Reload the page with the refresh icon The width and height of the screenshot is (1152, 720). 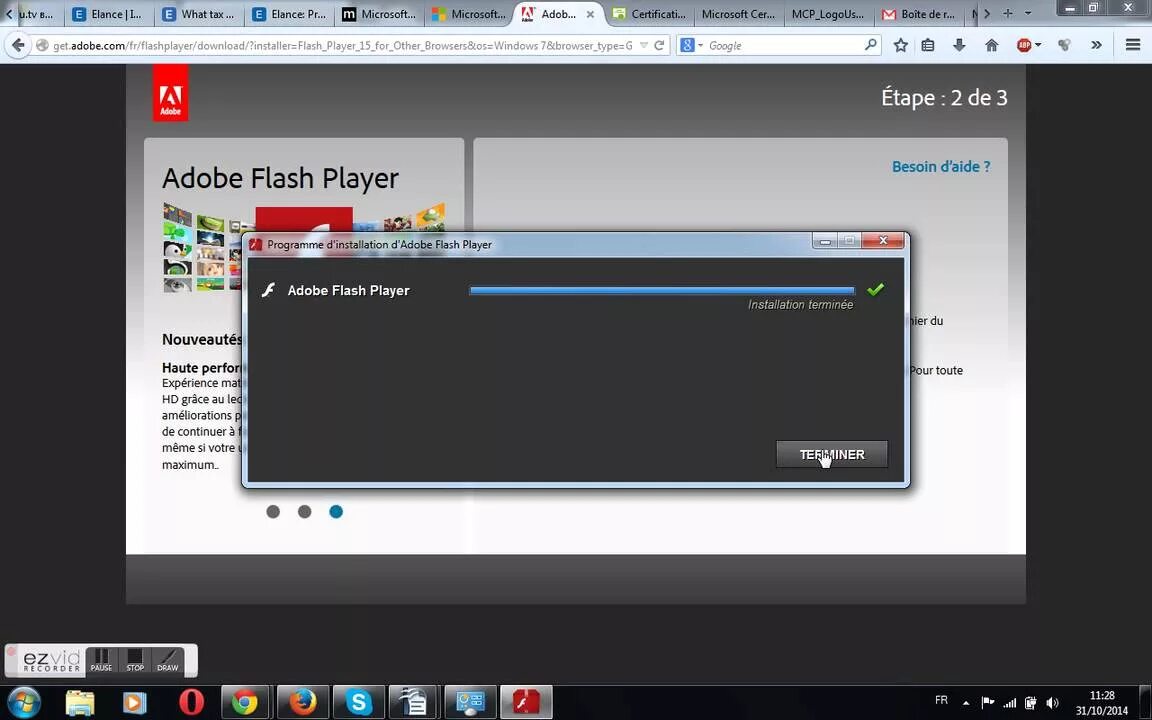tap(660, 46)
